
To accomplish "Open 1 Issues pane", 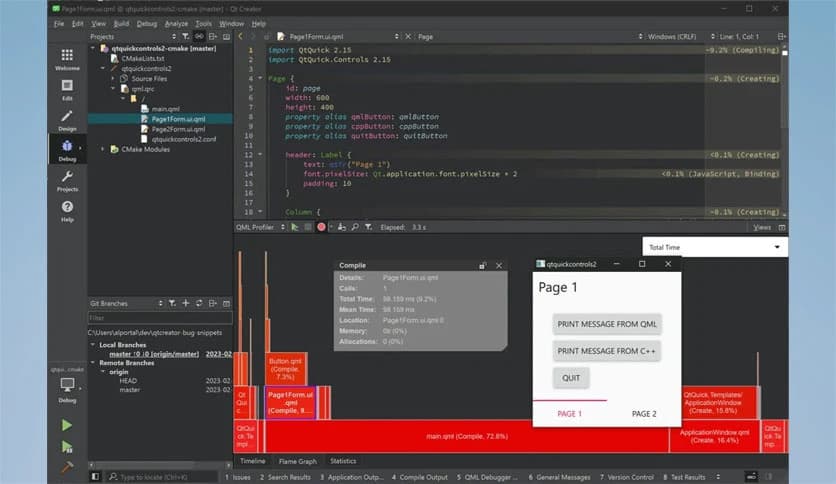I will [x=238, y=477].
